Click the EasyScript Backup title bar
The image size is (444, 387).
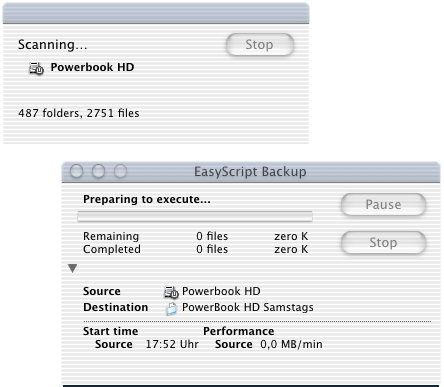pyautogui.click(x=251, y=172)
